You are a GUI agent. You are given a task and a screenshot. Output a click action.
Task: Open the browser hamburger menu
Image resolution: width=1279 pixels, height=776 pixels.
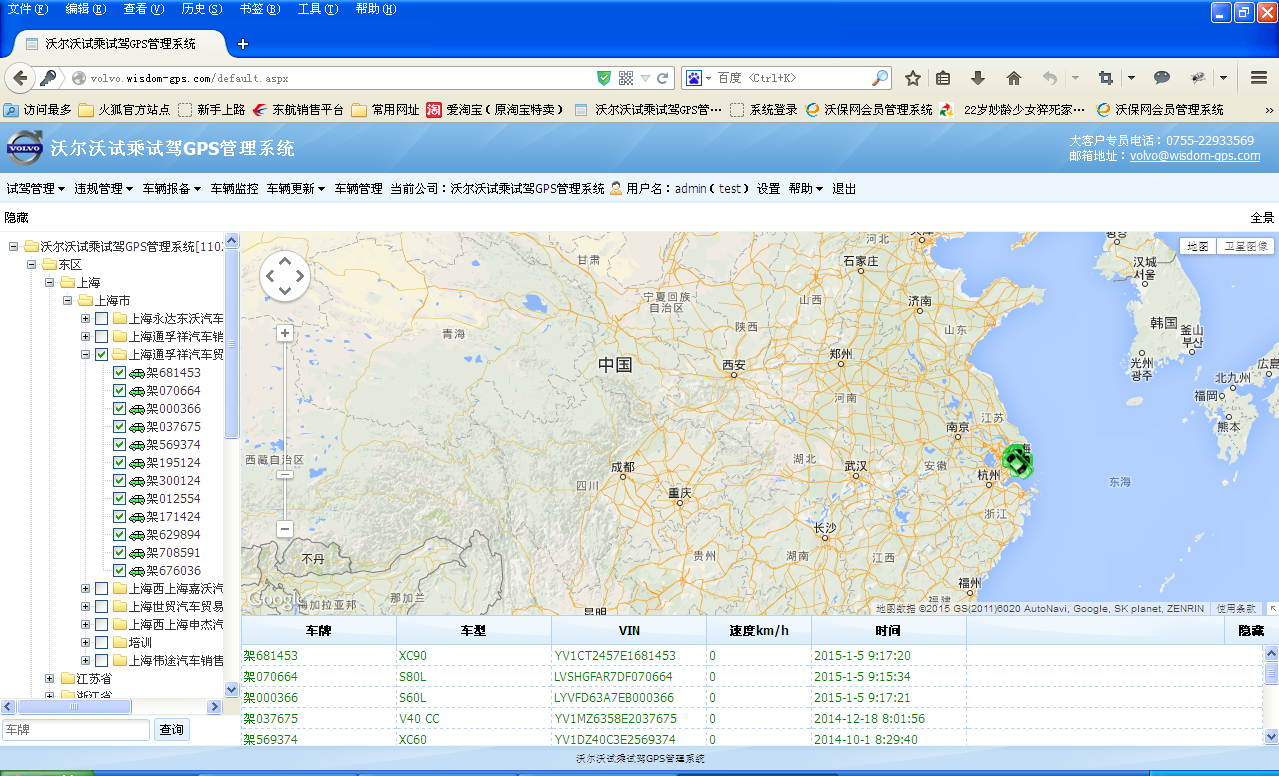[x=1259, y=78]
